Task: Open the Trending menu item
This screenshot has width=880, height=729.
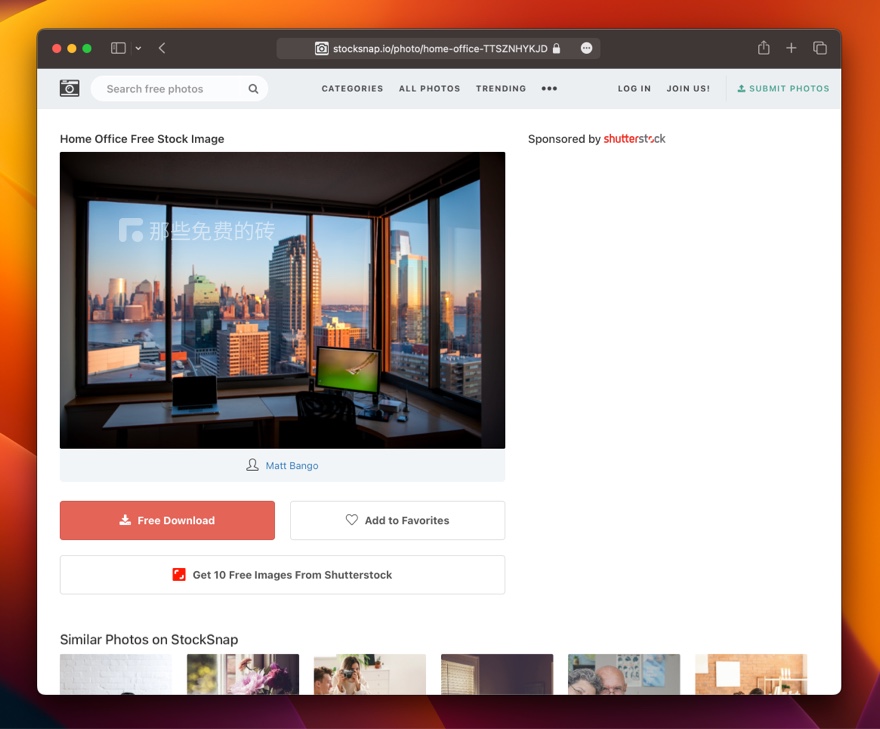Action: coord(501,89)
